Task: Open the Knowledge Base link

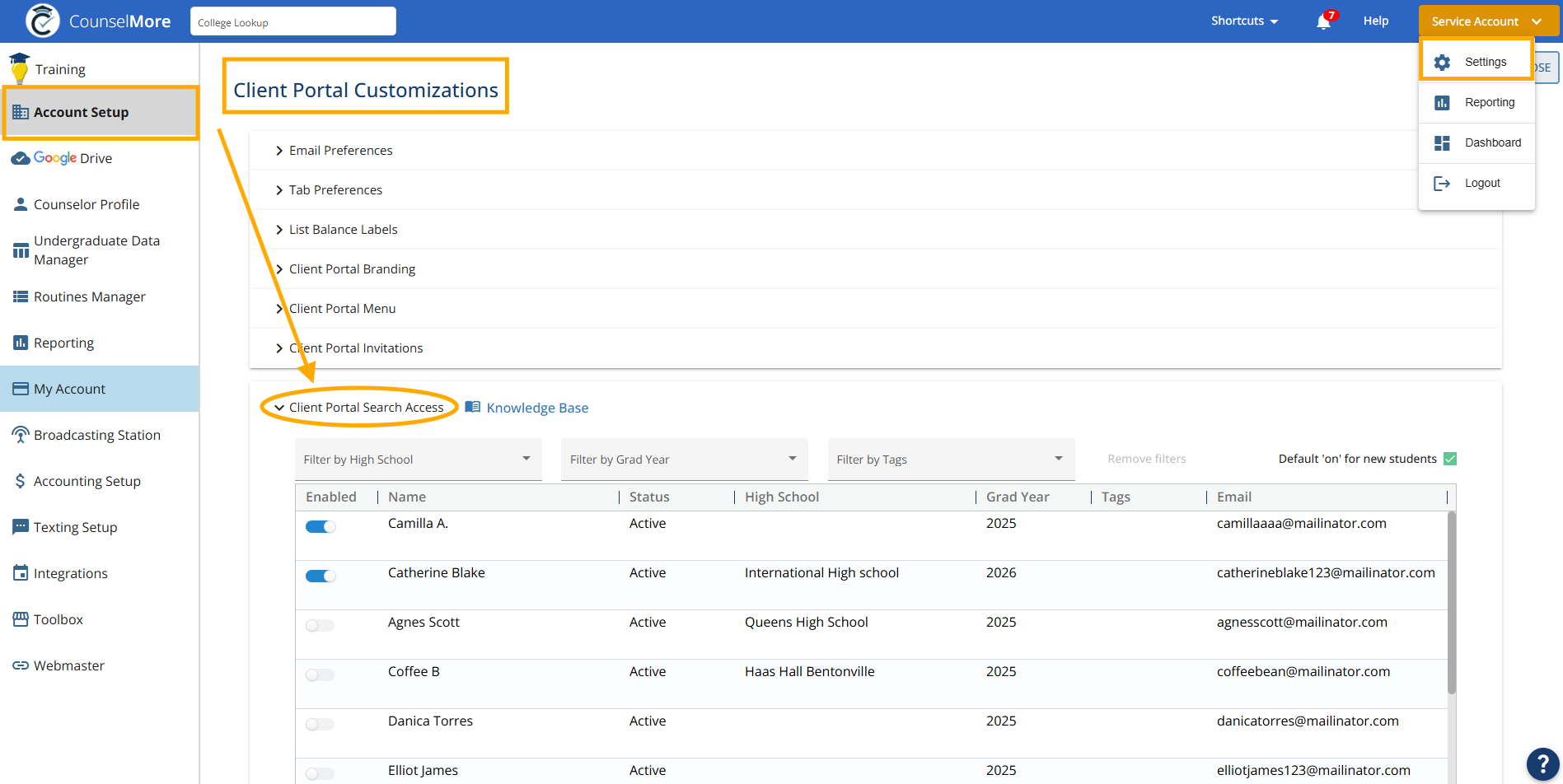Action: pos(537,408)
